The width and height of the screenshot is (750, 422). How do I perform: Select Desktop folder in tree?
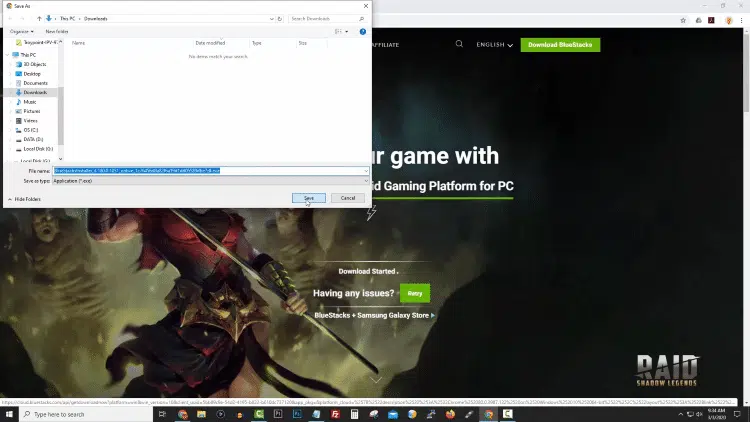[32, 74]
